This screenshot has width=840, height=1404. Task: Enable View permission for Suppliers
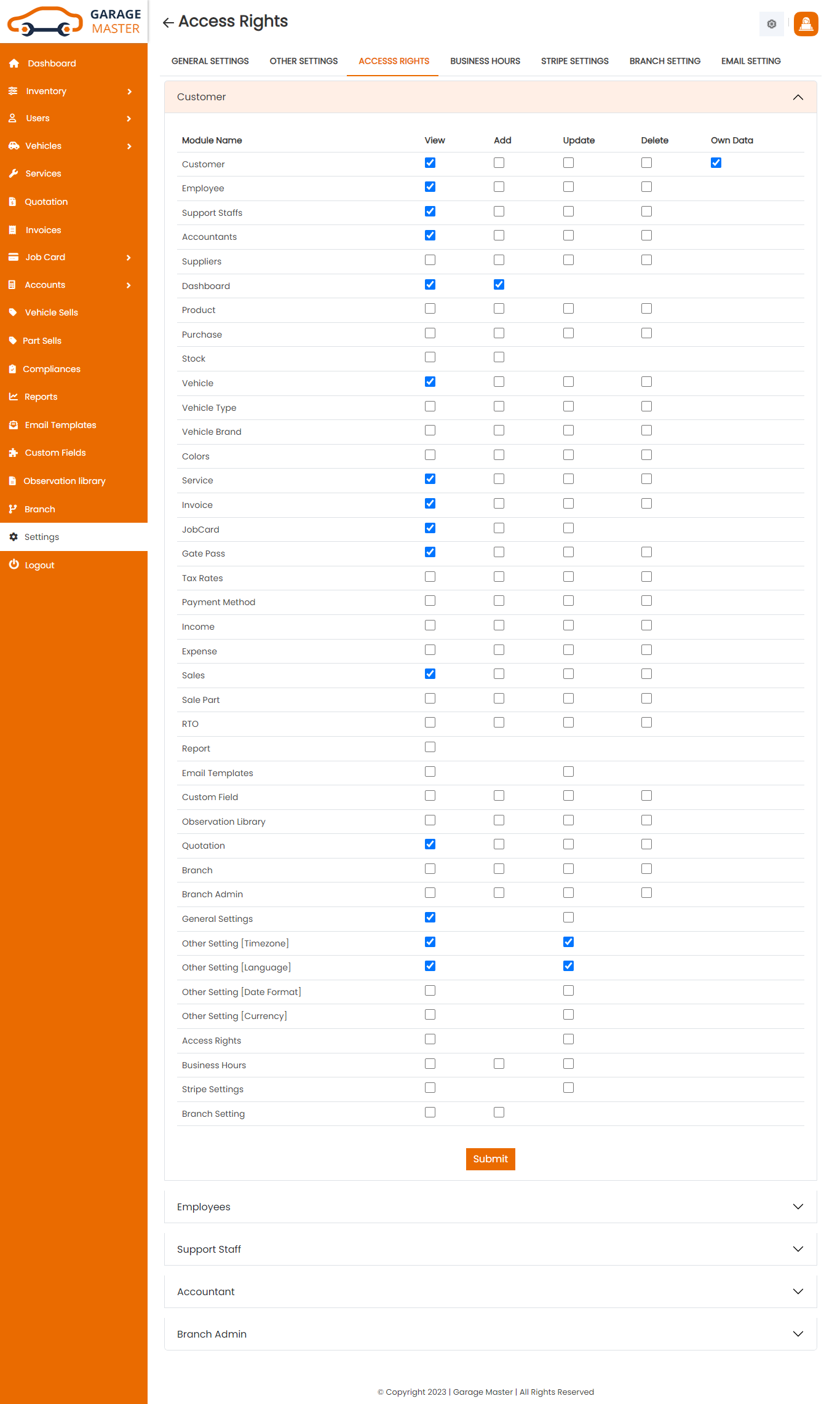pos(430,260)
